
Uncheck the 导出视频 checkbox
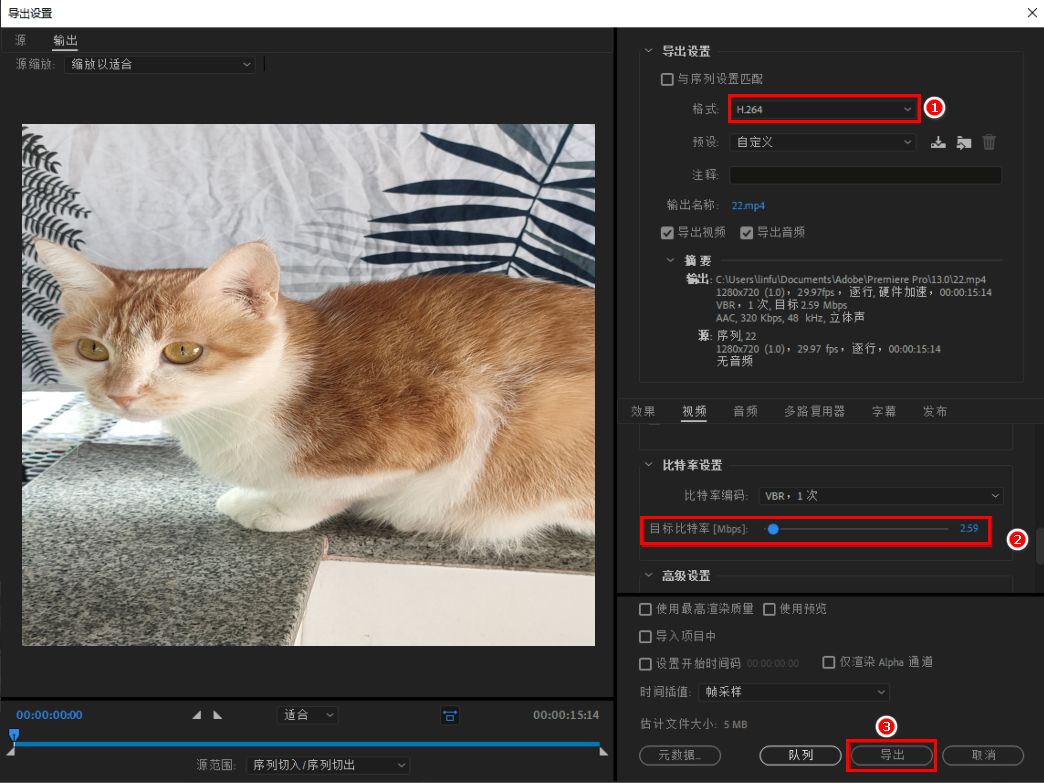pos(669,232)
